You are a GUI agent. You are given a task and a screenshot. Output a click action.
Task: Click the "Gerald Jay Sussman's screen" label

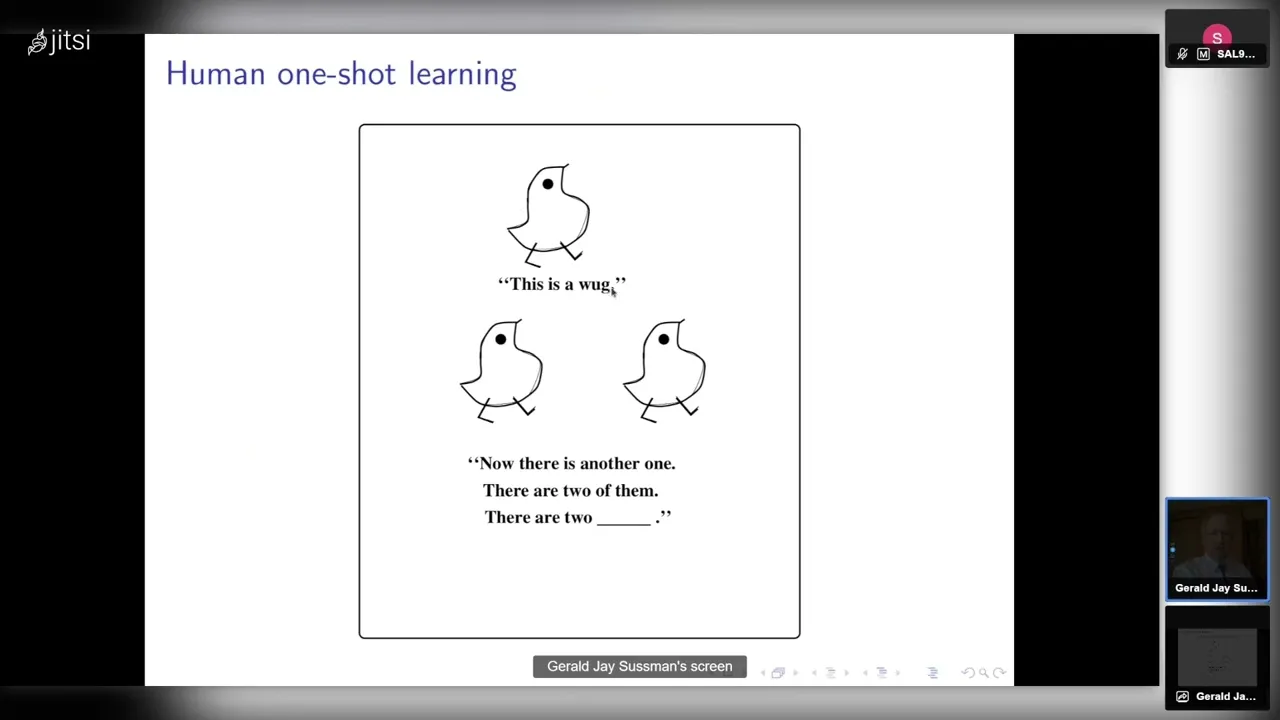coord(640,667)
